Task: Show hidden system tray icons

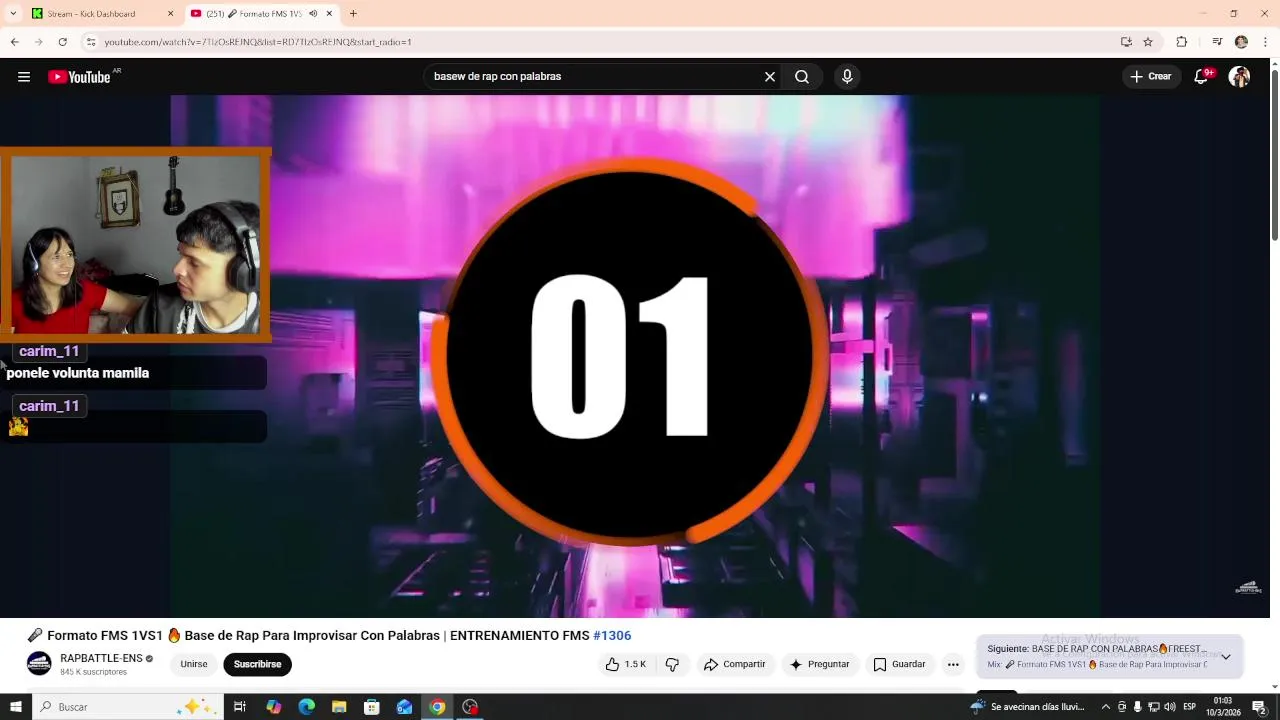Action: pos(1106,707)
